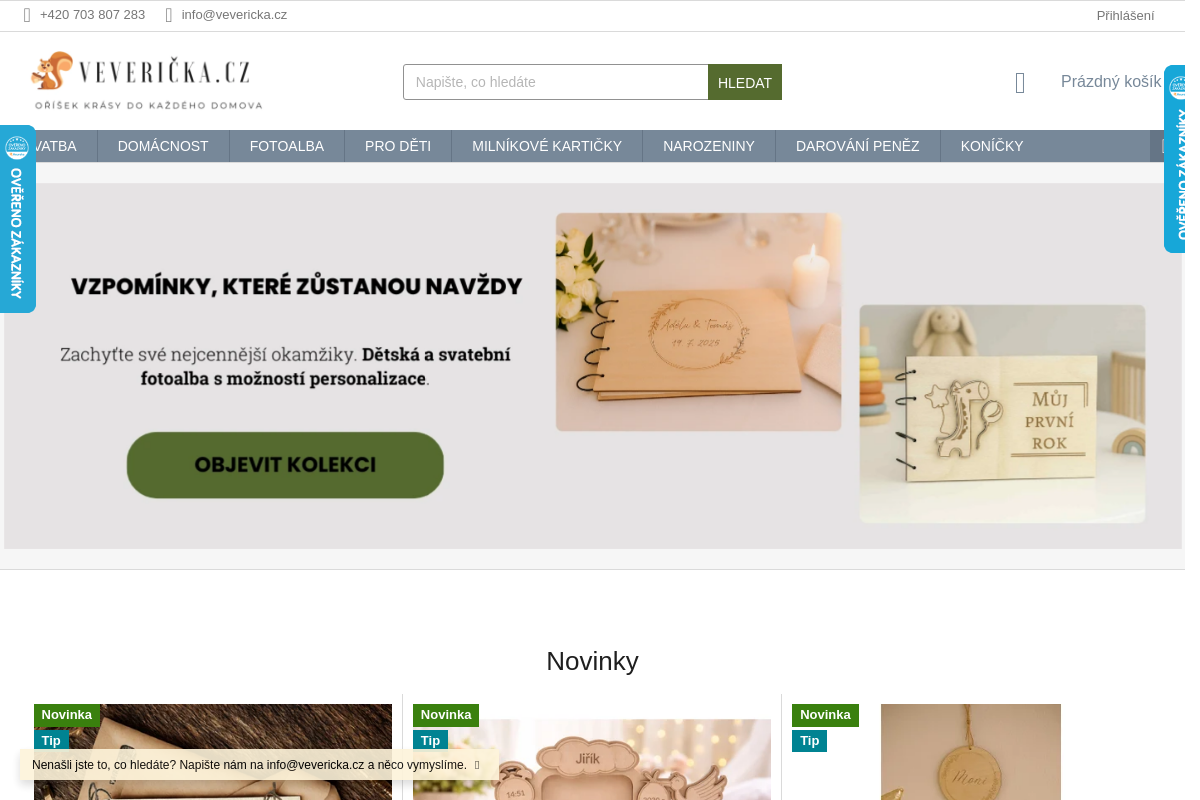Viewport: 1200px width, 800px height.
Task: Navigate to Darování peněz
Action: point(858,146)
